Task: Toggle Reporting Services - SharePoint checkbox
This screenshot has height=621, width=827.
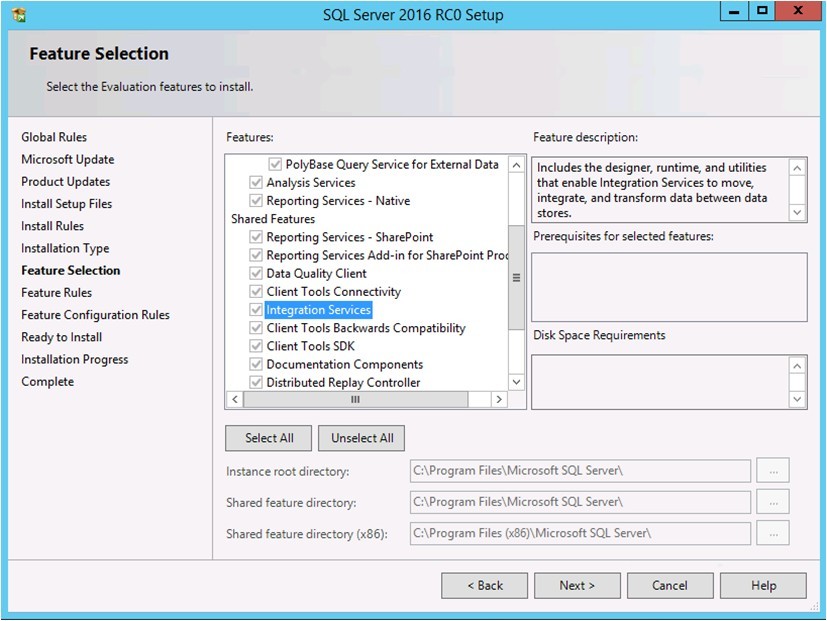Action: (x=256, y=237)
